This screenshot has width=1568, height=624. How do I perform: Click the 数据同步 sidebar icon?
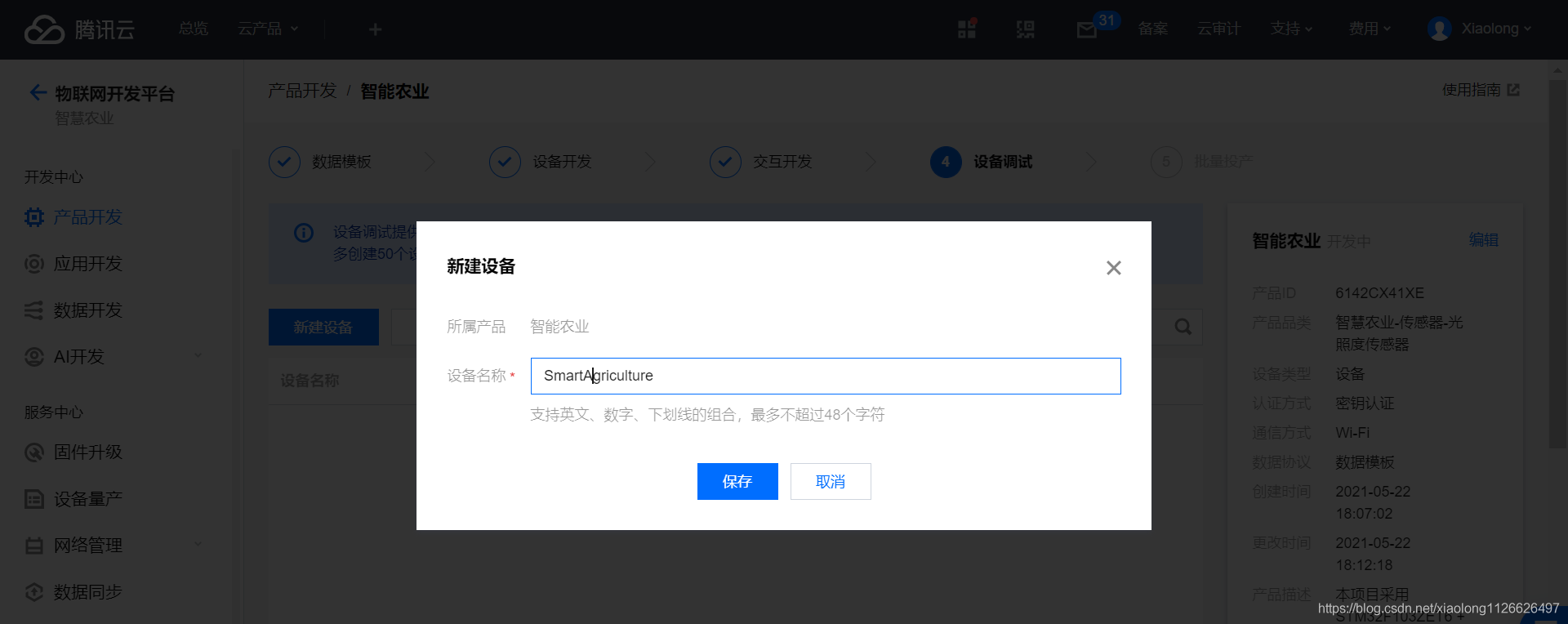pos(34,592)
